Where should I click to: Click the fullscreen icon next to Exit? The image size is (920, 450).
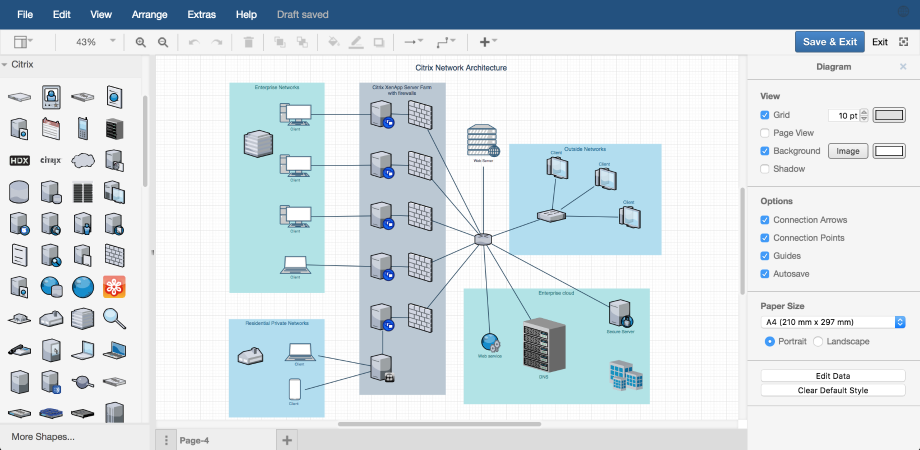click(x=904, y=42)
